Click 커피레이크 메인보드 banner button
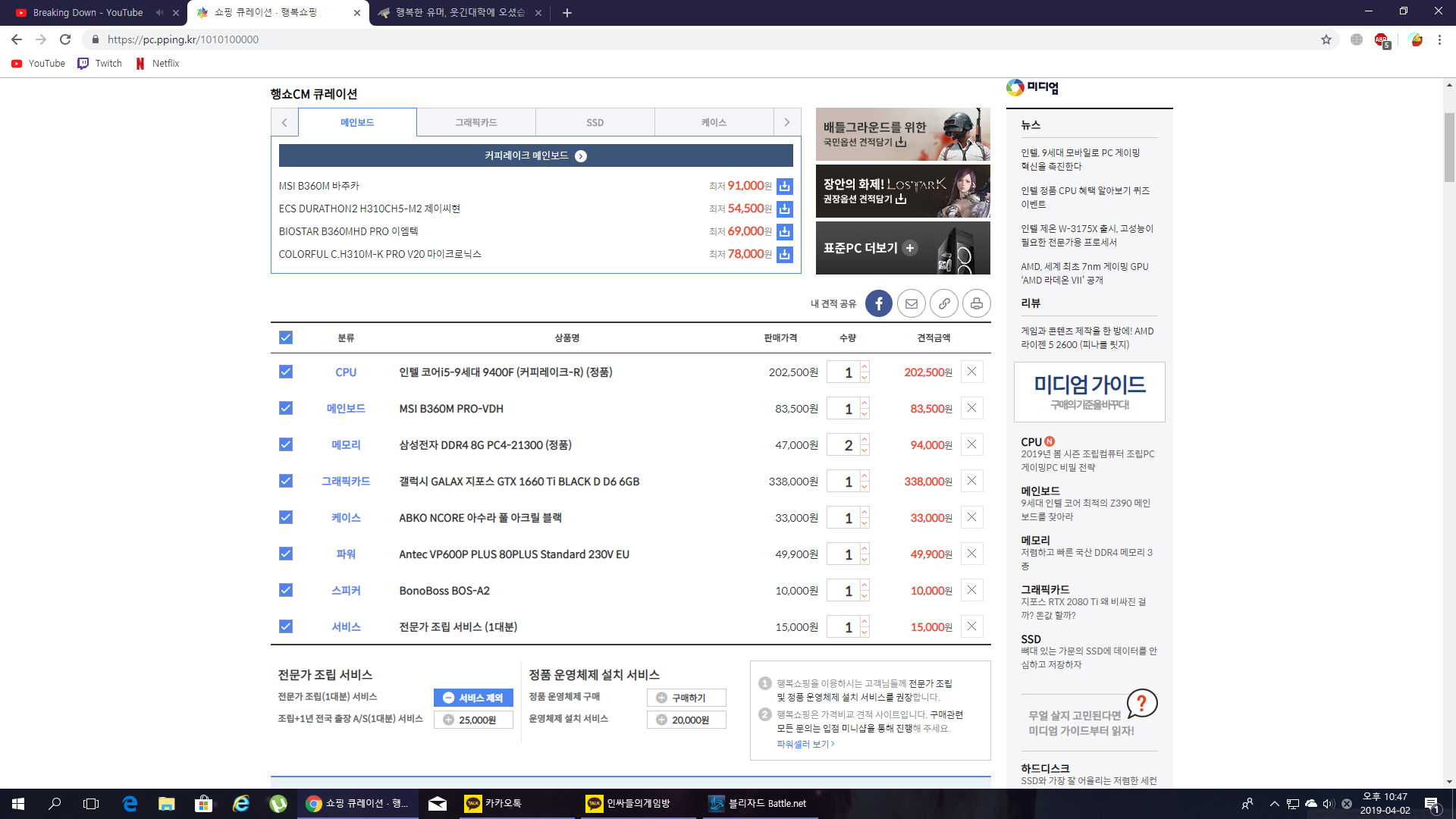This screenshot has width=1456, height=819. (535, 155)
